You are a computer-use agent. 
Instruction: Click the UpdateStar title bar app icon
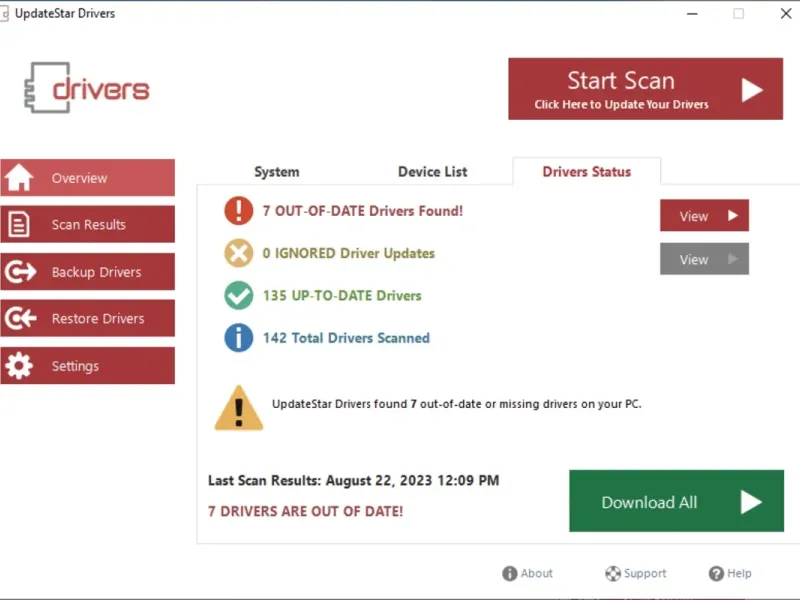click(4, 14)
